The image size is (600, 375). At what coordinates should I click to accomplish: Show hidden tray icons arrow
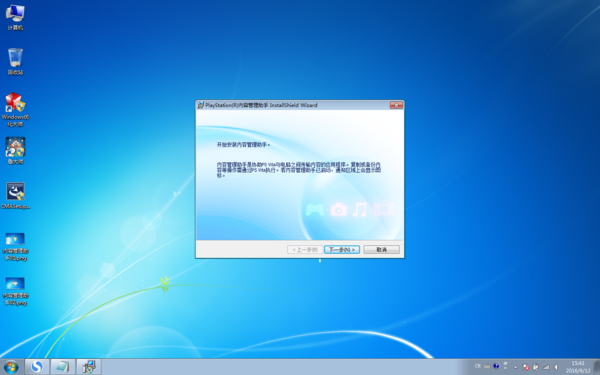[x=515, y=367]
